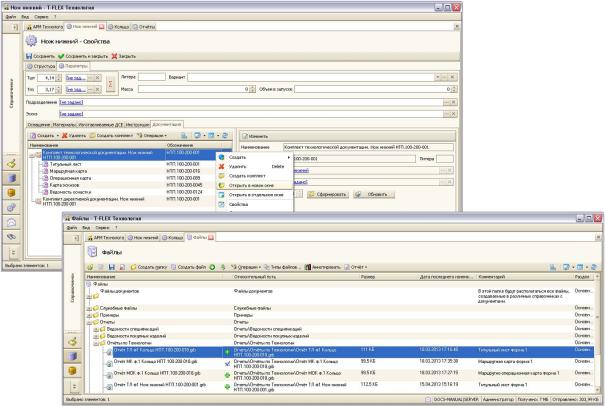The width and height of the screenshot is (605, 406).
Task: Click Аннотировать in the Файлы toolbar
Action: pos(323,267)
